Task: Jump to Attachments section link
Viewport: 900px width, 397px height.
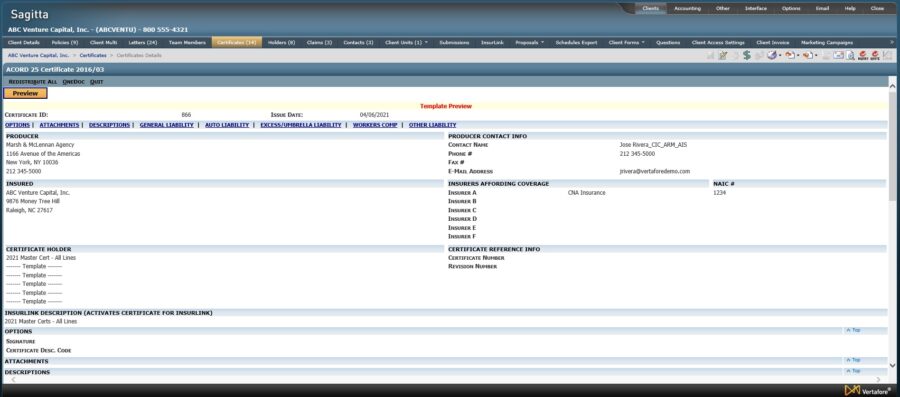Action: 59,124
